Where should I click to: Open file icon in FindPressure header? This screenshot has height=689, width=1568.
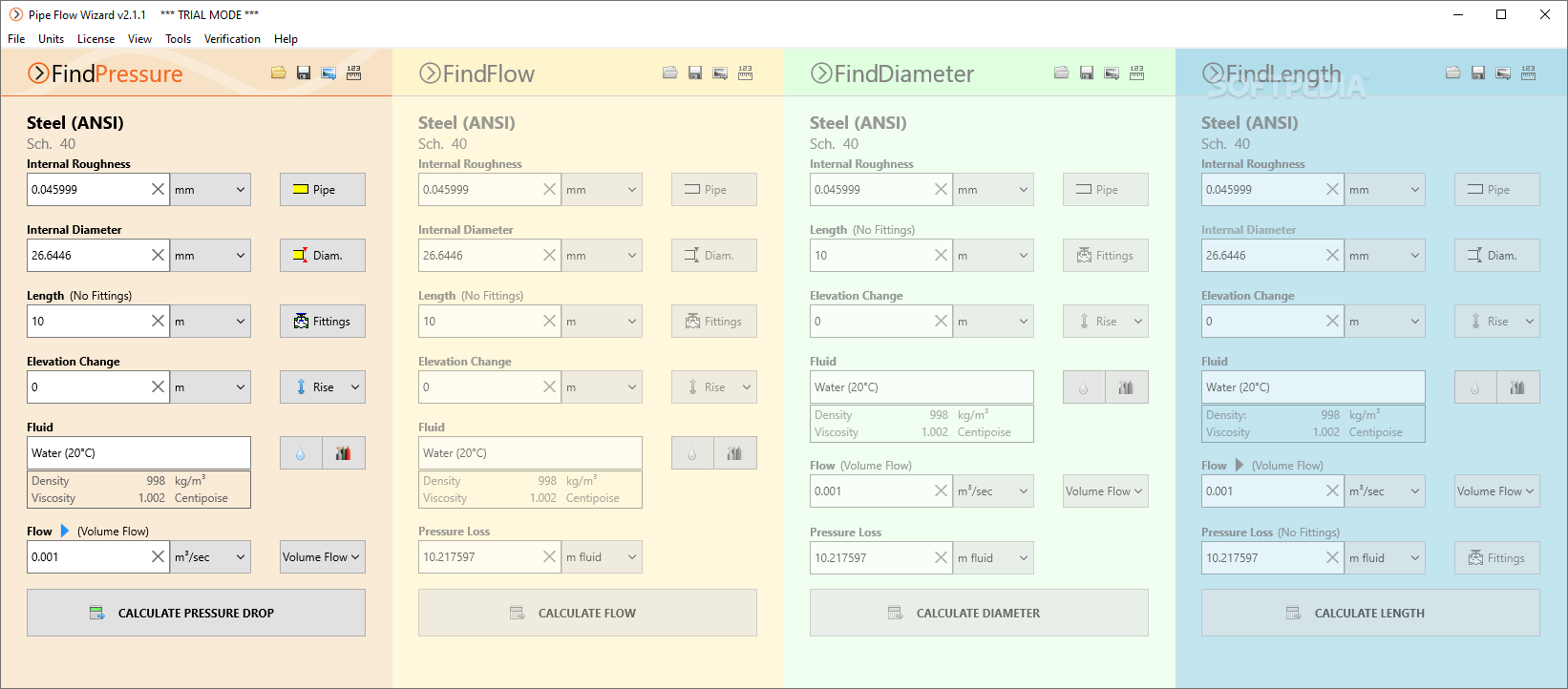pyautogui.click(x=278, y=73)
